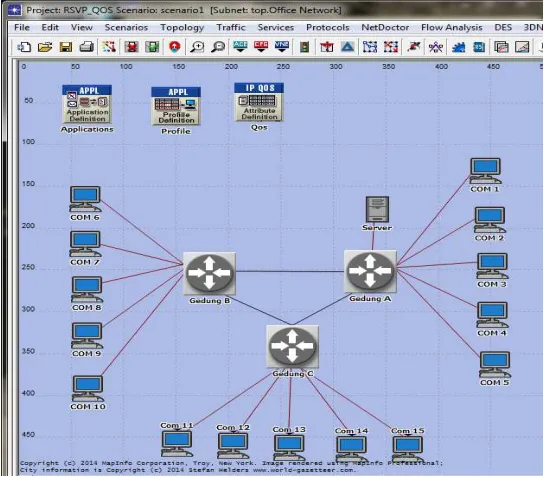Select the IP QoS Attribute Definition node
This screenshot has width=544, height=478.
259,102
